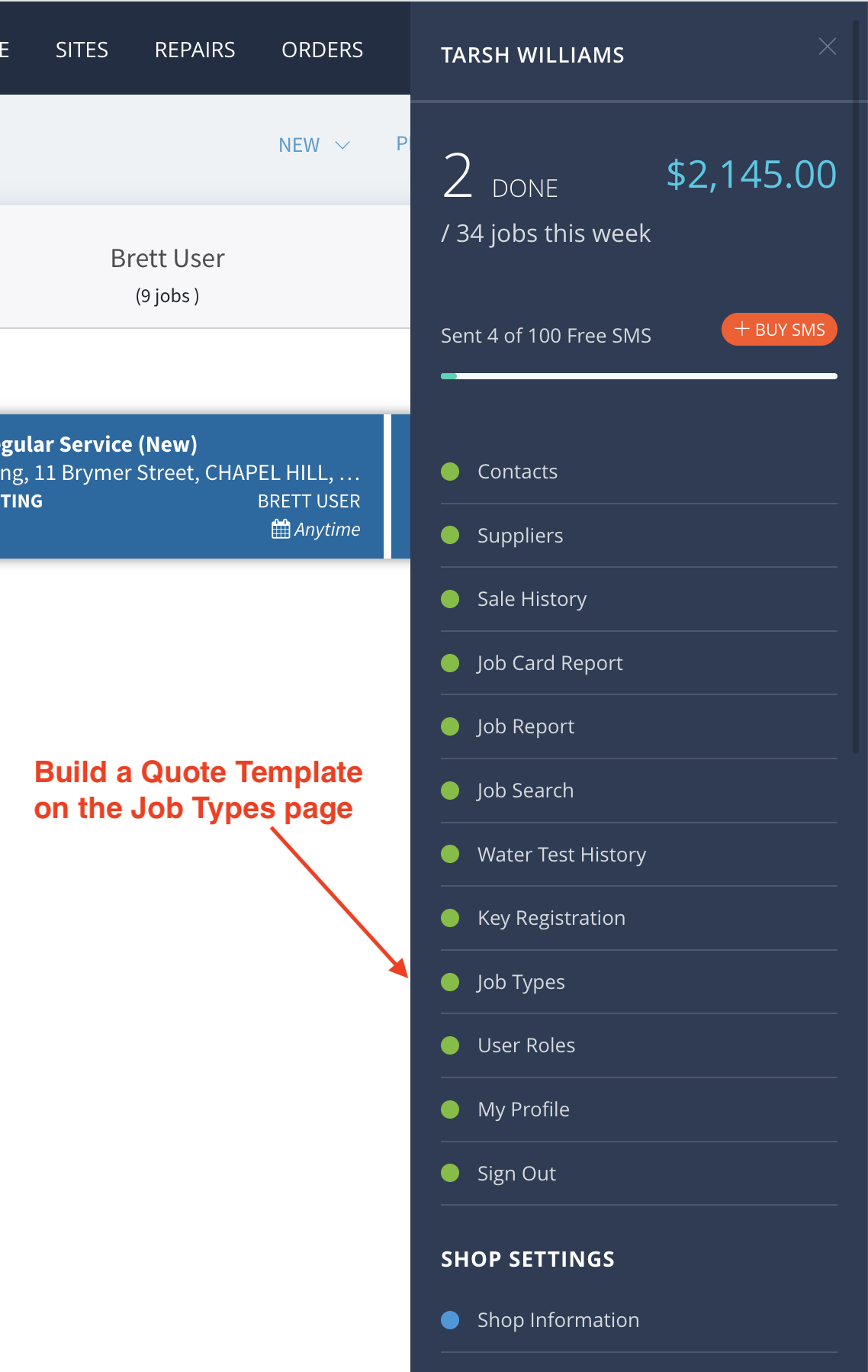This screenshot has height=1372, width=868.
Task: Click the green dot beside Suppliers
Action: pyautogui.click(x=450, y=536)
